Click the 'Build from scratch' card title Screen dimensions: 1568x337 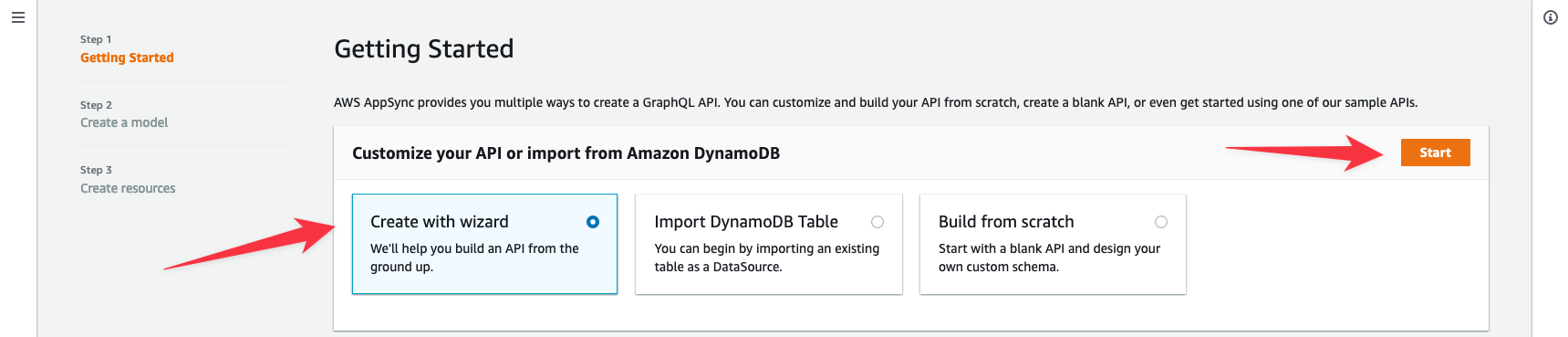coord(1006,222)
